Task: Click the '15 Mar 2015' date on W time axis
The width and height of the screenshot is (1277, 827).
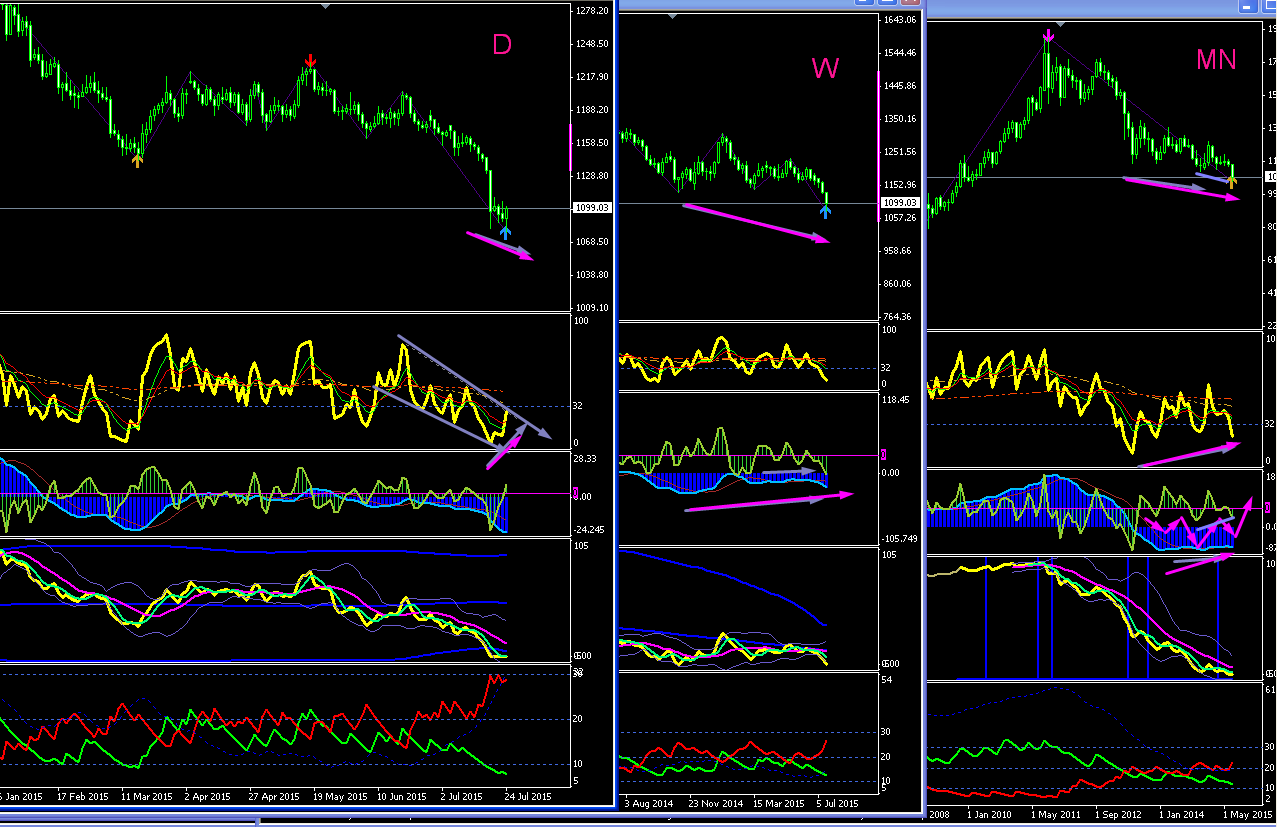Action: (x=779, y=803)
